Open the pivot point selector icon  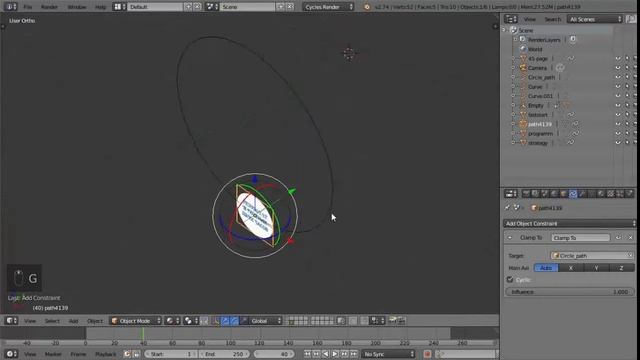(191, 321)
